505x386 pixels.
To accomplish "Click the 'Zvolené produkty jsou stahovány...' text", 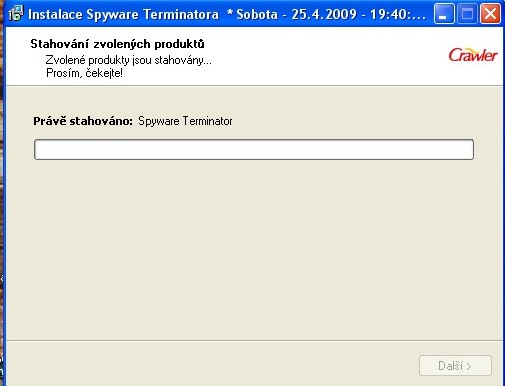I will coord(128,60).
